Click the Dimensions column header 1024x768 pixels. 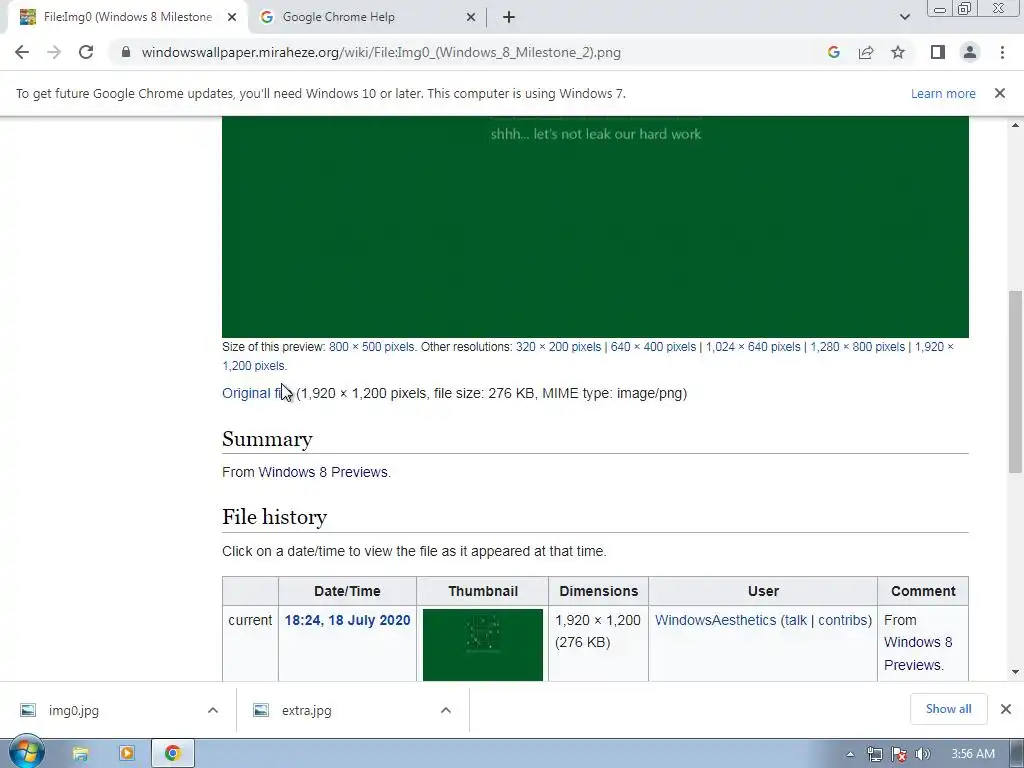click(599, 591)
